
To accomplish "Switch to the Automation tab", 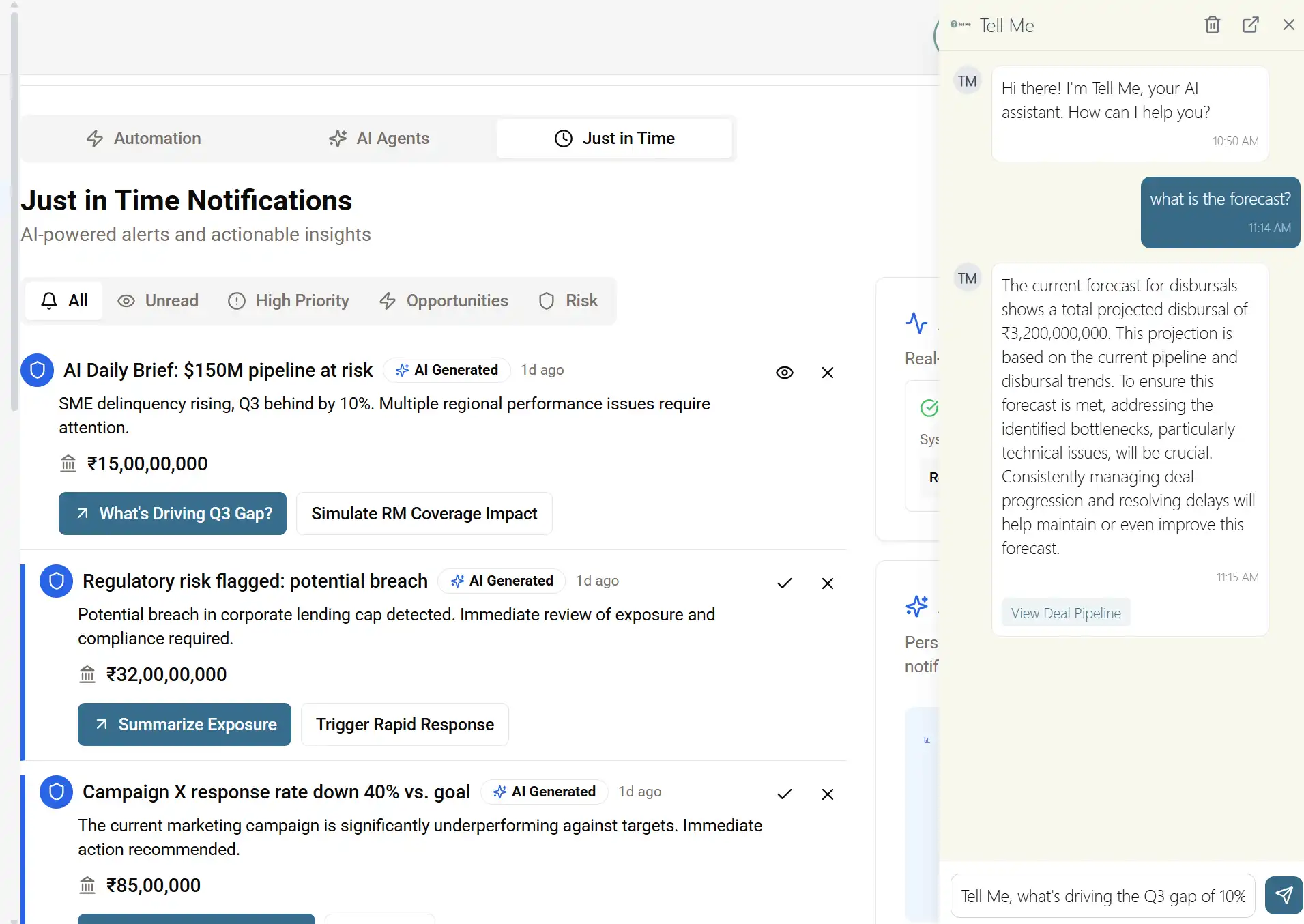I will click(144, 139).
